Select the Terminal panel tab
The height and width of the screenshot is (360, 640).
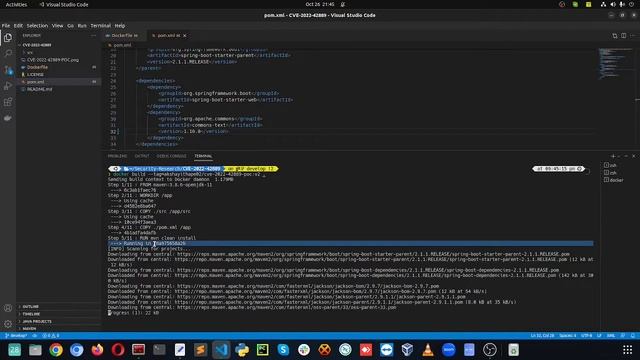[203, 156]
